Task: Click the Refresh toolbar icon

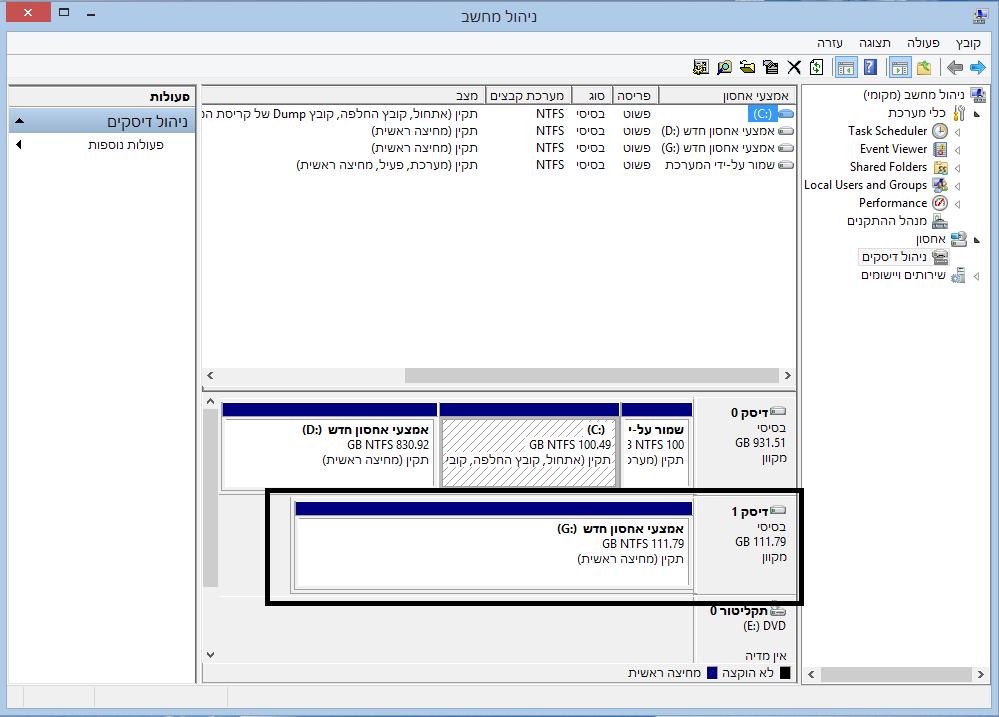Action: tap(817, 68)
